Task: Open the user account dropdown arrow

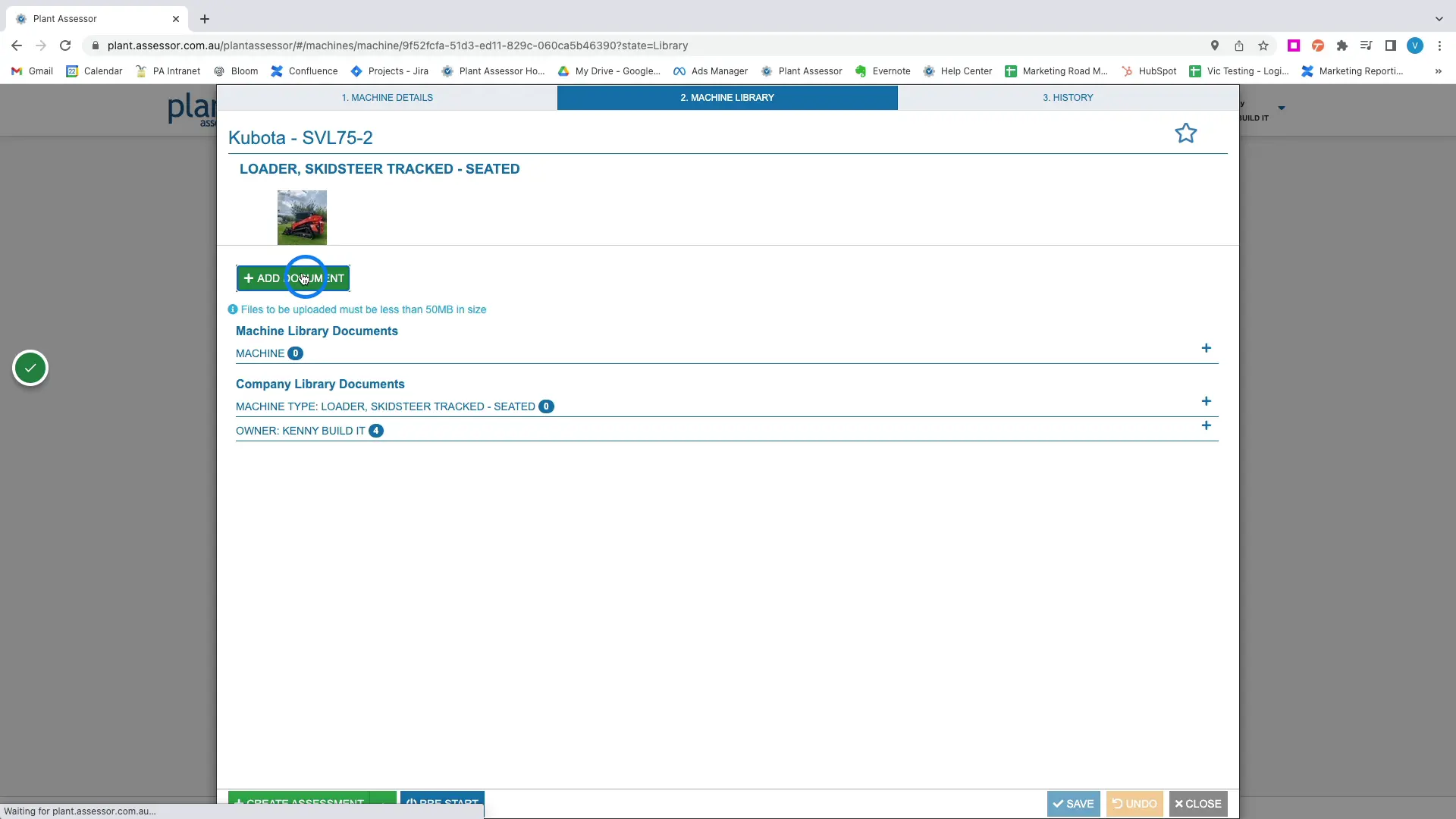Action: click(1282, 108)
